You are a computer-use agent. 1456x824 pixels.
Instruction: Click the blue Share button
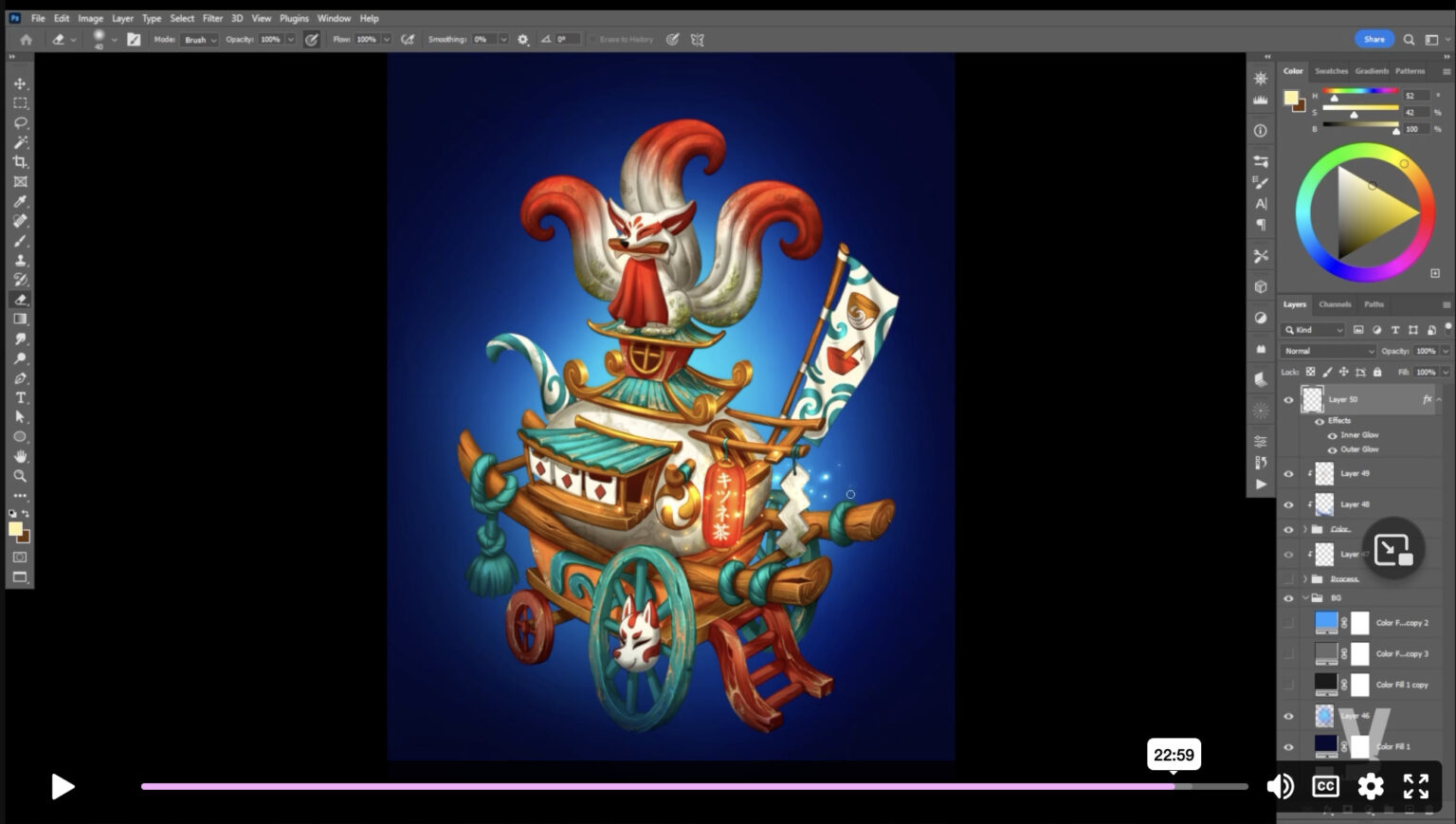[x=1374, y=39]
